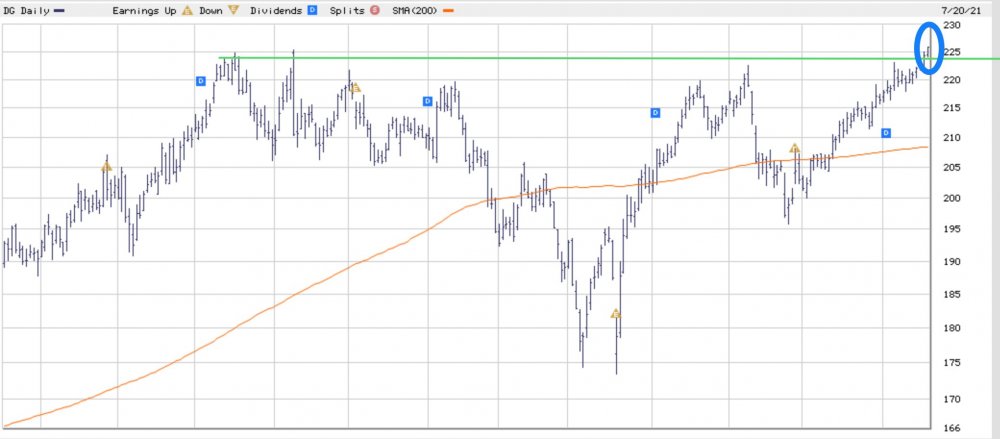1000x439 pixels.
Task: Click the 225 price axis label
Action: pyautogui.click(x=951, y=52)
